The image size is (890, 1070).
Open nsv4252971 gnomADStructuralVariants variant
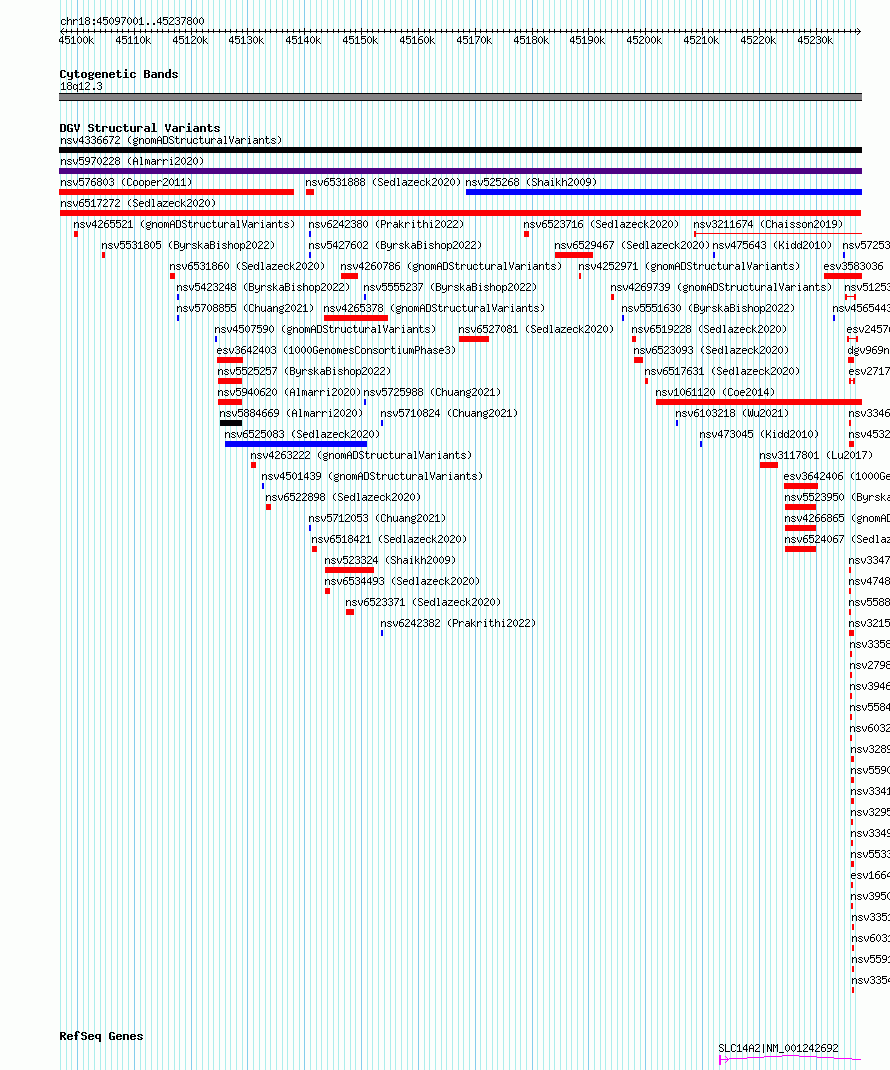689,267
